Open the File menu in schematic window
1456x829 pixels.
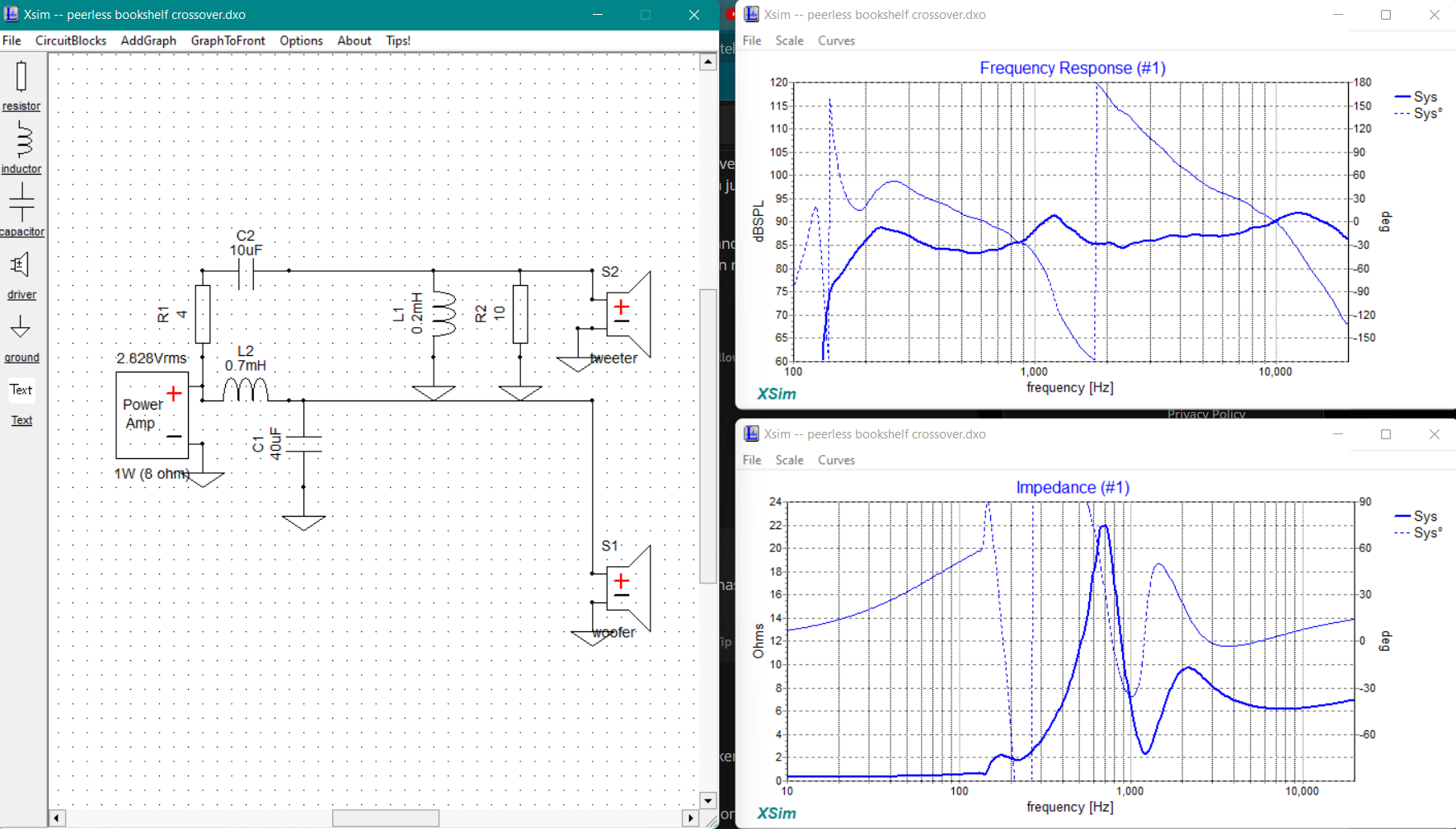pos(12,40)
